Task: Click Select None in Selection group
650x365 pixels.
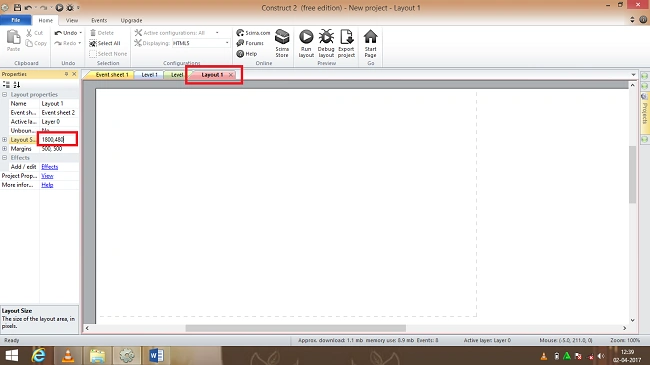Action: [108, 54]
